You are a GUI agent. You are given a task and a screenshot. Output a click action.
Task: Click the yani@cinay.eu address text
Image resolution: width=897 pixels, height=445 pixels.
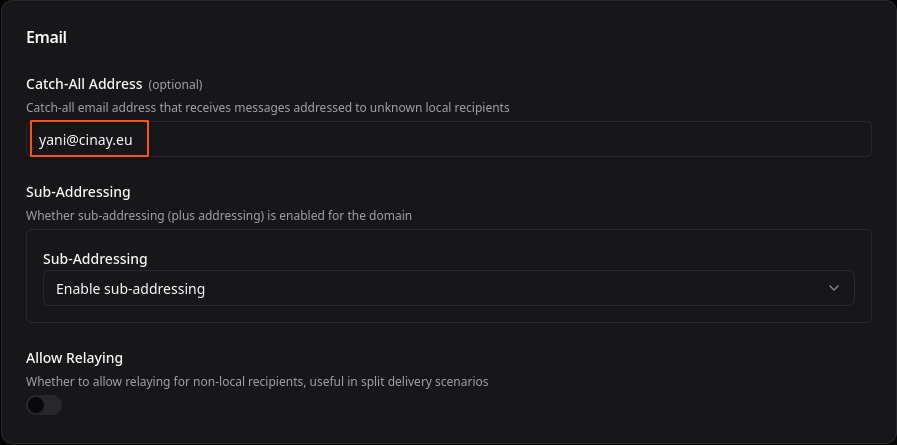click(86, 139)
